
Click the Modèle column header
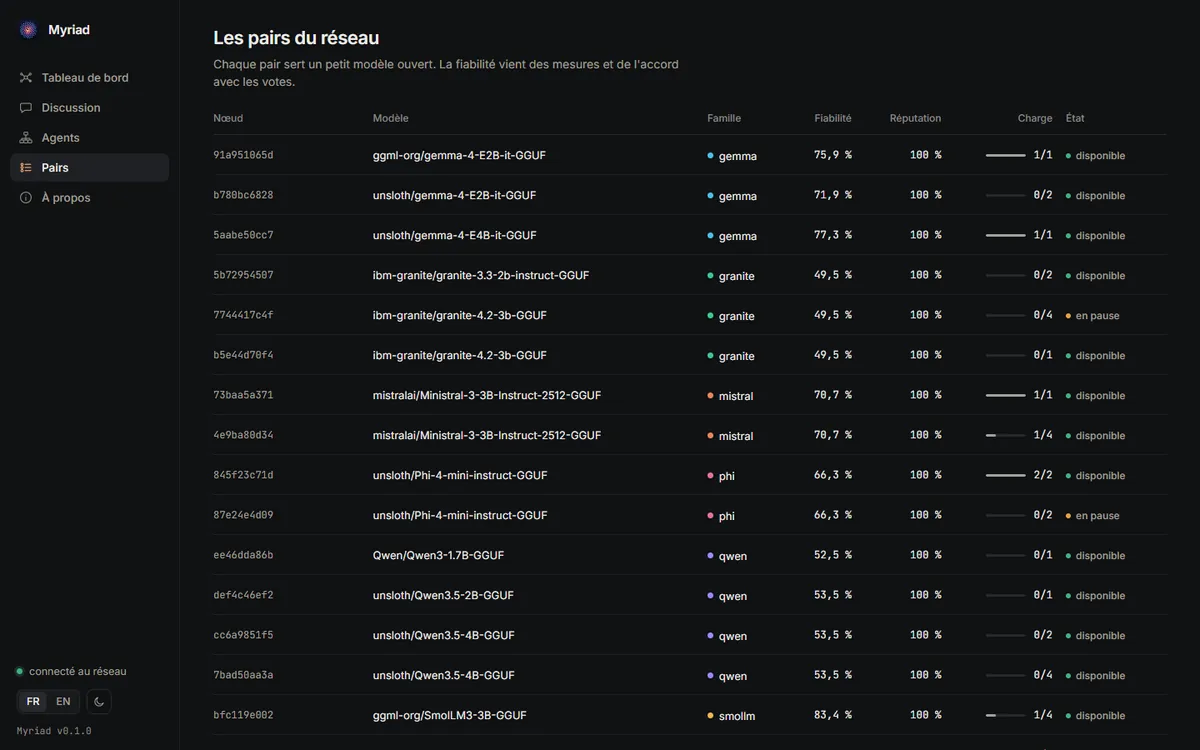click(391, 118)
